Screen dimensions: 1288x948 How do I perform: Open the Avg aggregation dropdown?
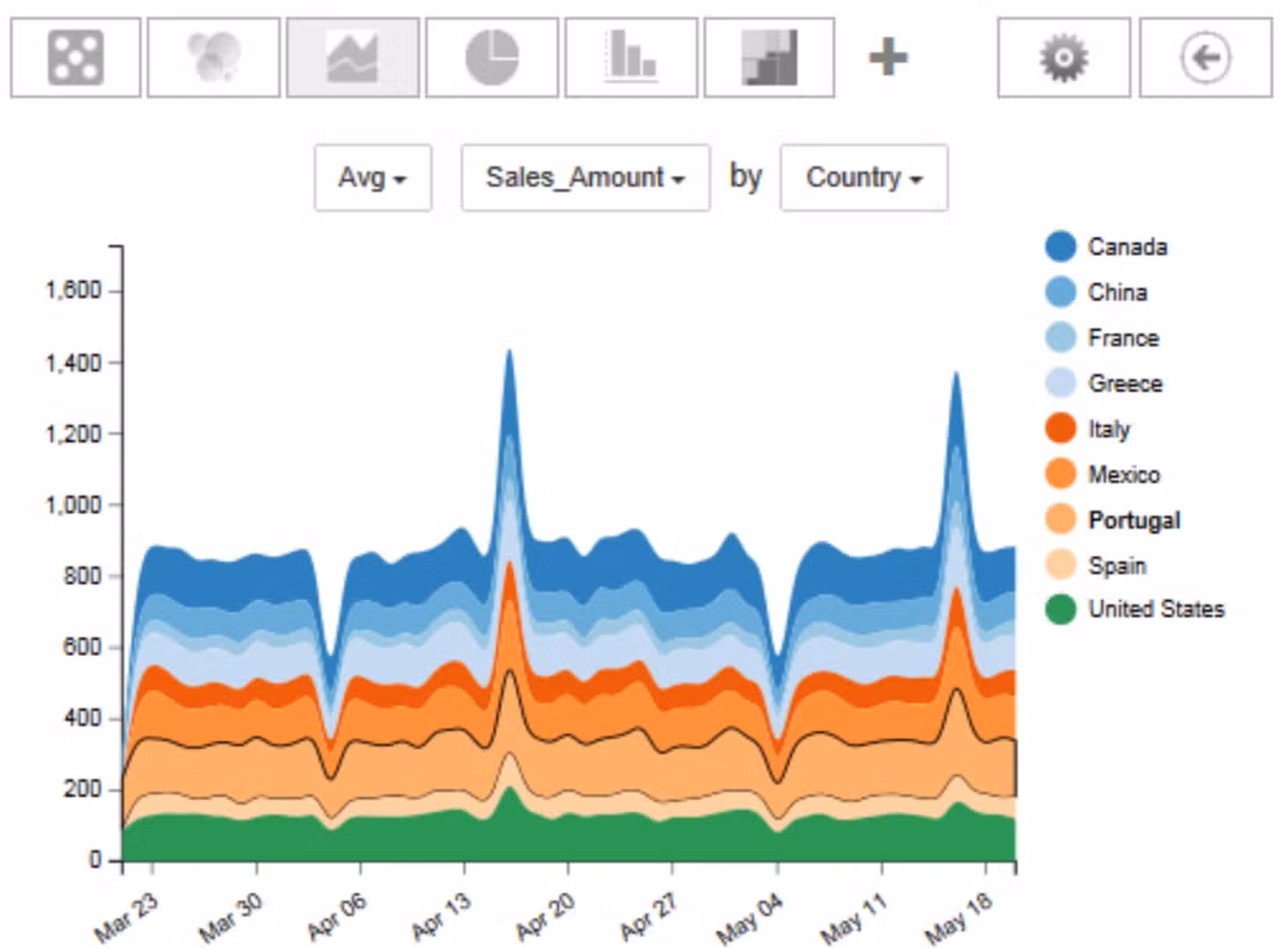373,178
